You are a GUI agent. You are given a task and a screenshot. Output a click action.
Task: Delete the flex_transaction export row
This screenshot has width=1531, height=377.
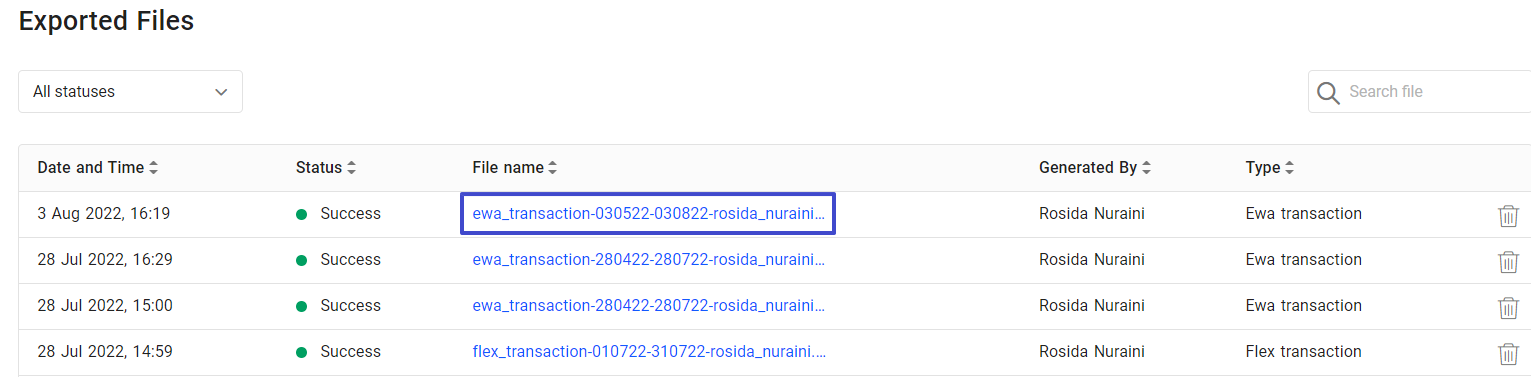[1508, 353]
